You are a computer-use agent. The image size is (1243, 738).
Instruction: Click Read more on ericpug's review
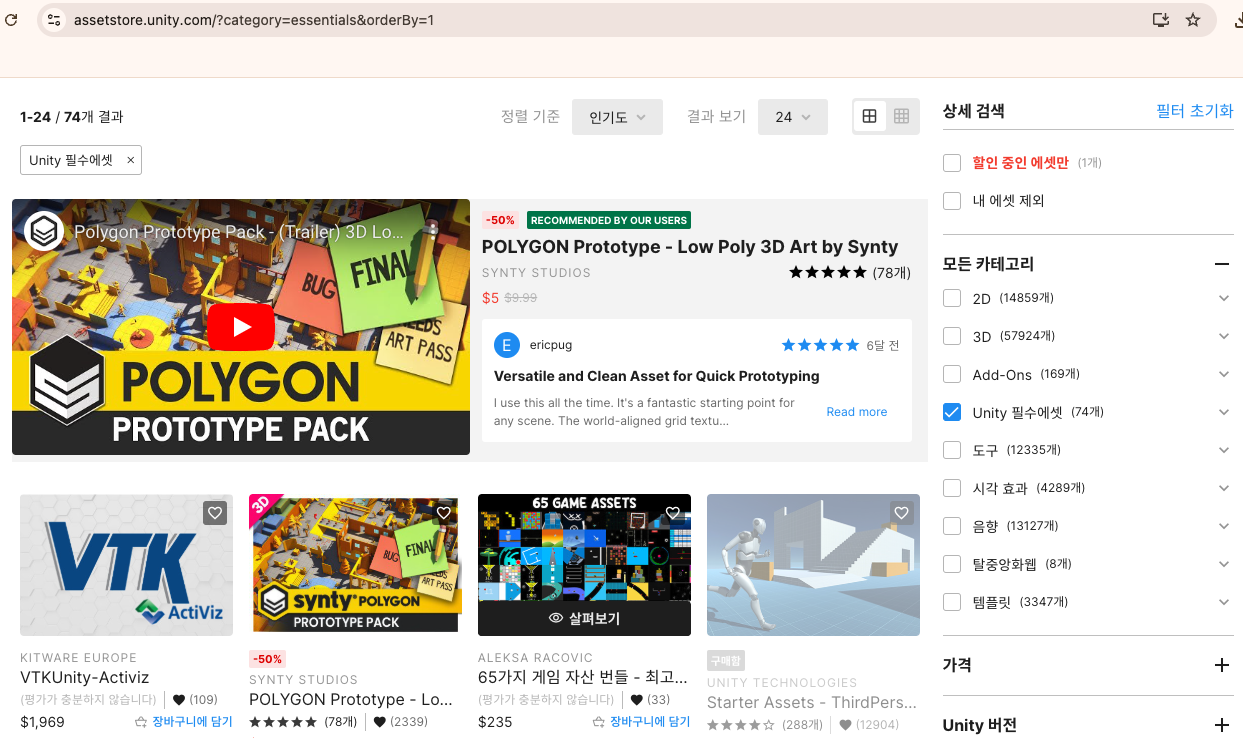857,412
